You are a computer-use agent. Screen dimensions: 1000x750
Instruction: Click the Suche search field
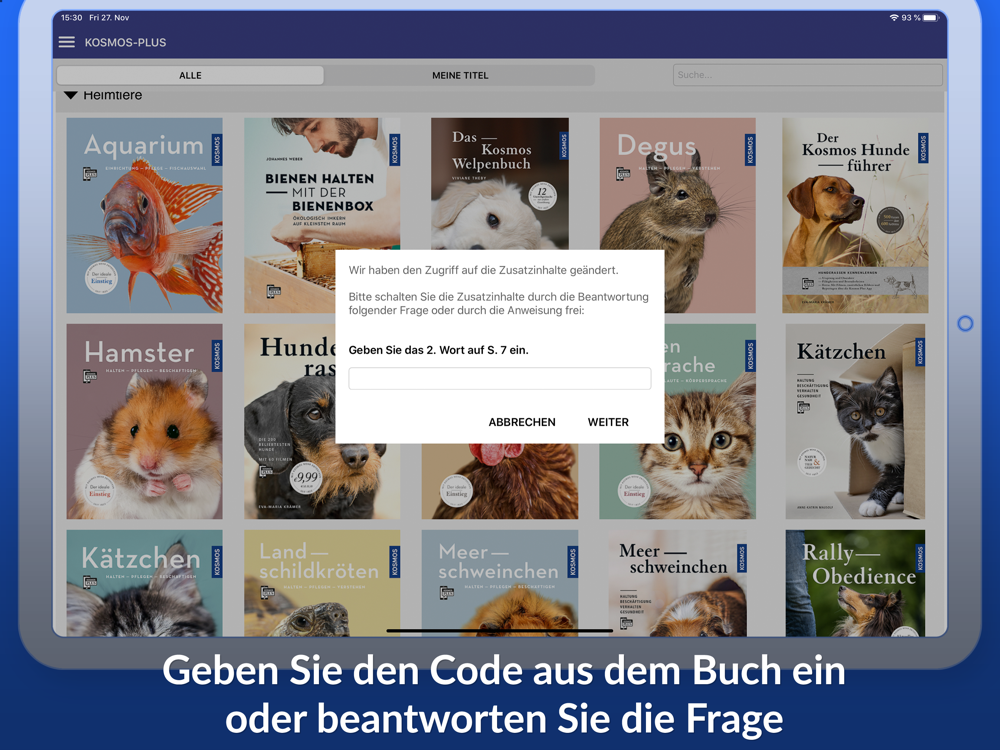click(807, 75)
